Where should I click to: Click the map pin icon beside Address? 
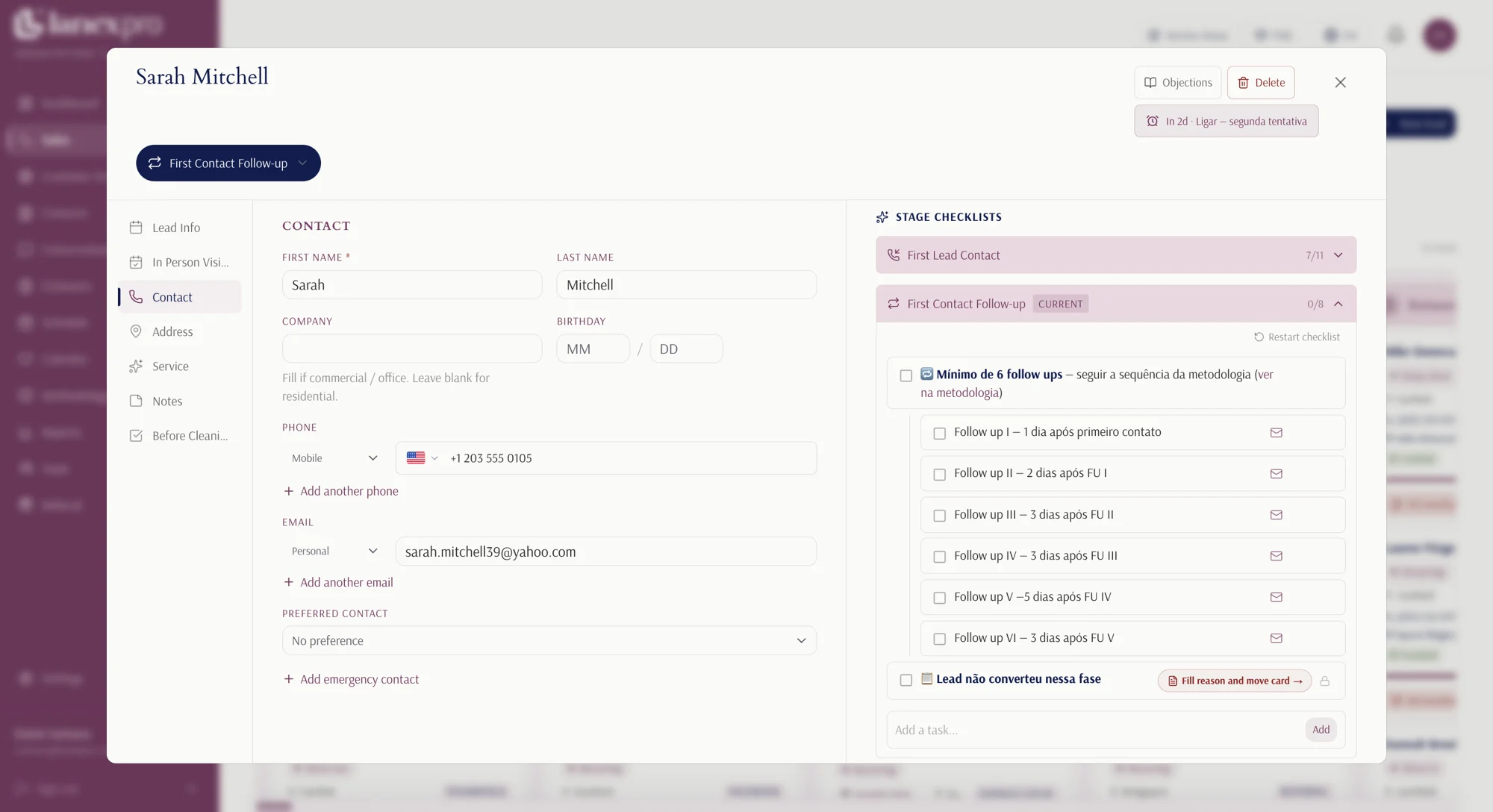click(x=136, y=331)
